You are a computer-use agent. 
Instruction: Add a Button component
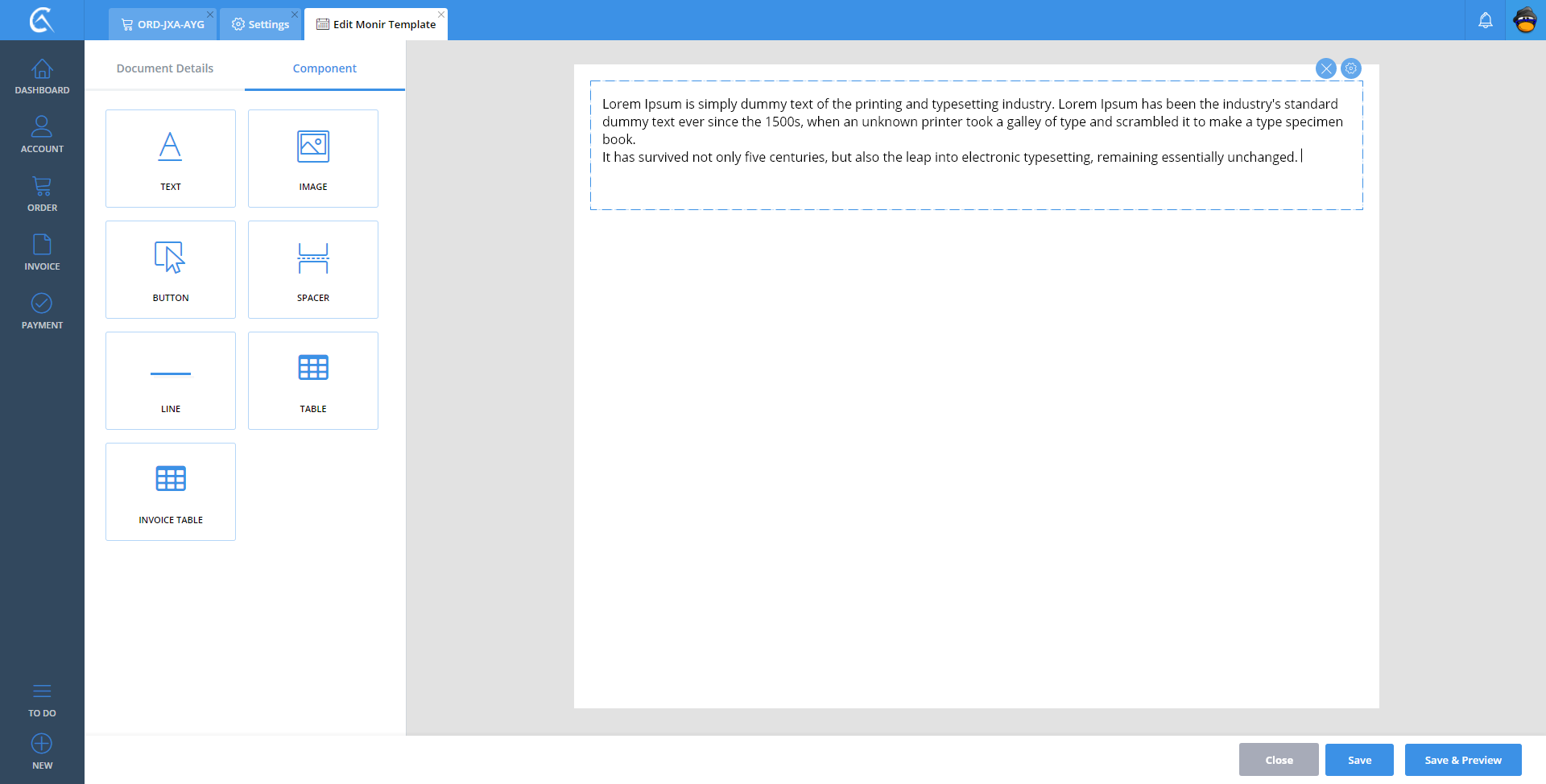(171, 270)
